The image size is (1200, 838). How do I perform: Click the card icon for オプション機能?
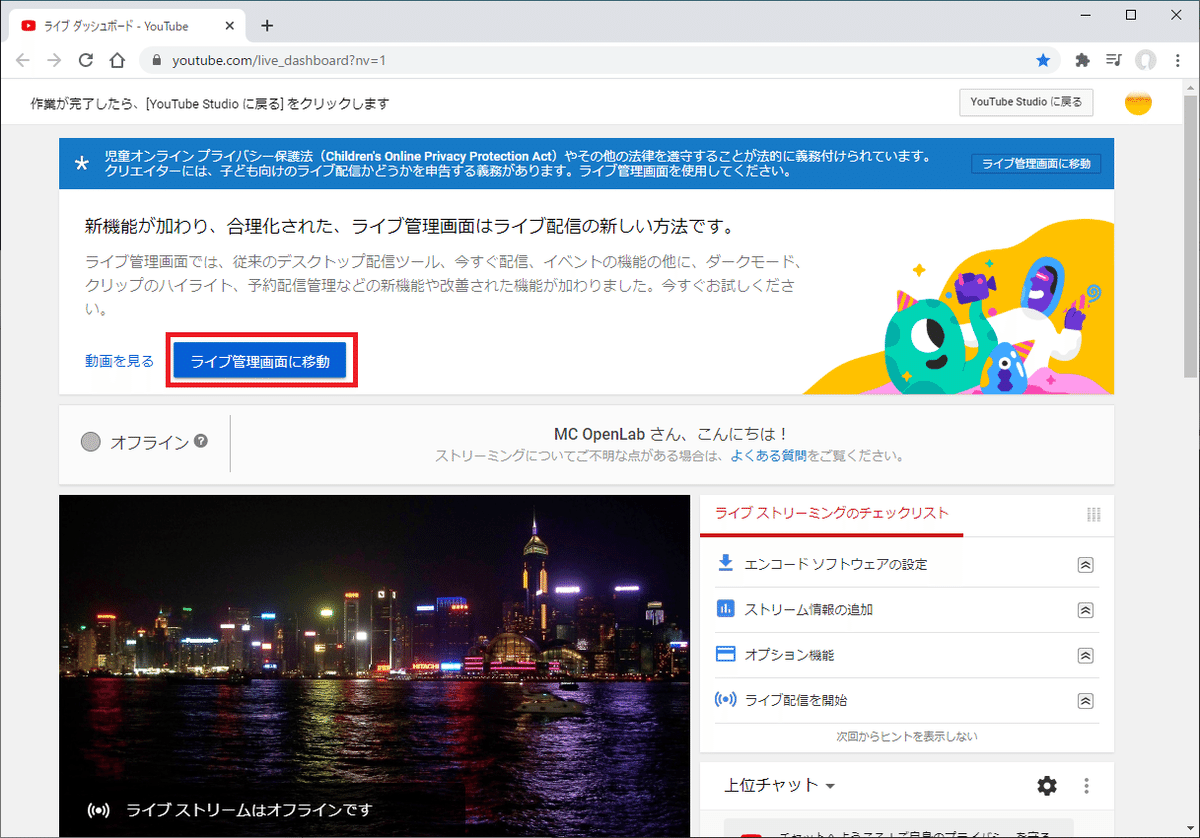[x=726, y=655]
